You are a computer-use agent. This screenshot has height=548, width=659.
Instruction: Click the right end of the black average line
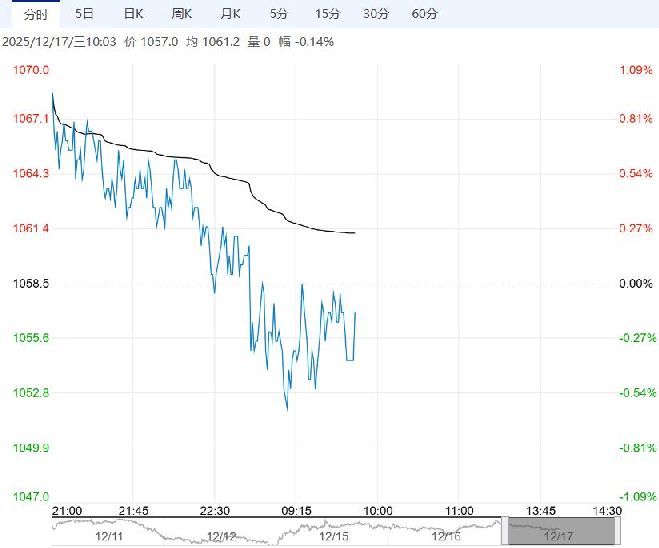(355, 233)
